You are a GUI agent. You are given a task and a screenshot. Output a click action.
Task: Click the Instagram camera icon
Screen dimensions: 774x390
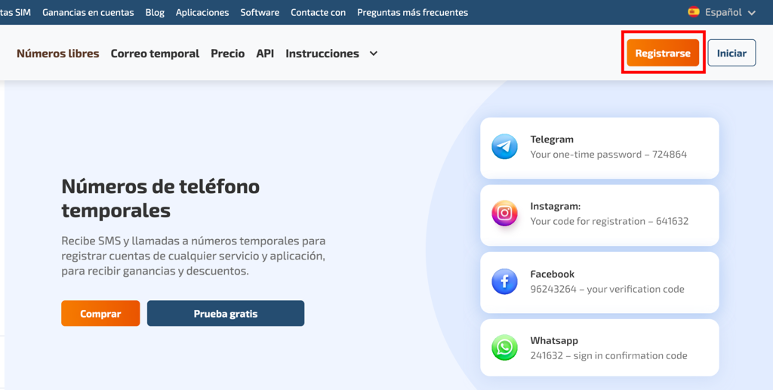tap(504, 213)
